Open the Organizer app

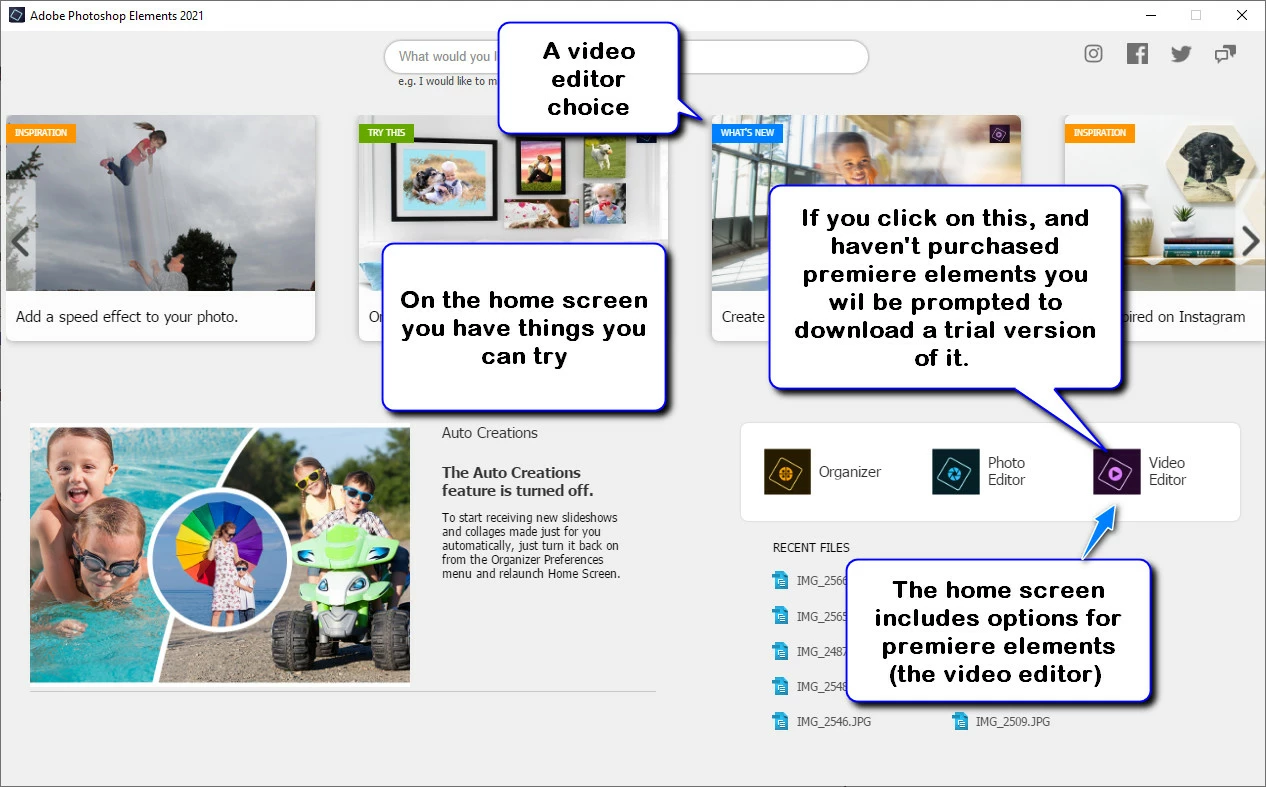pyautogui.click(x=822, y=472)
